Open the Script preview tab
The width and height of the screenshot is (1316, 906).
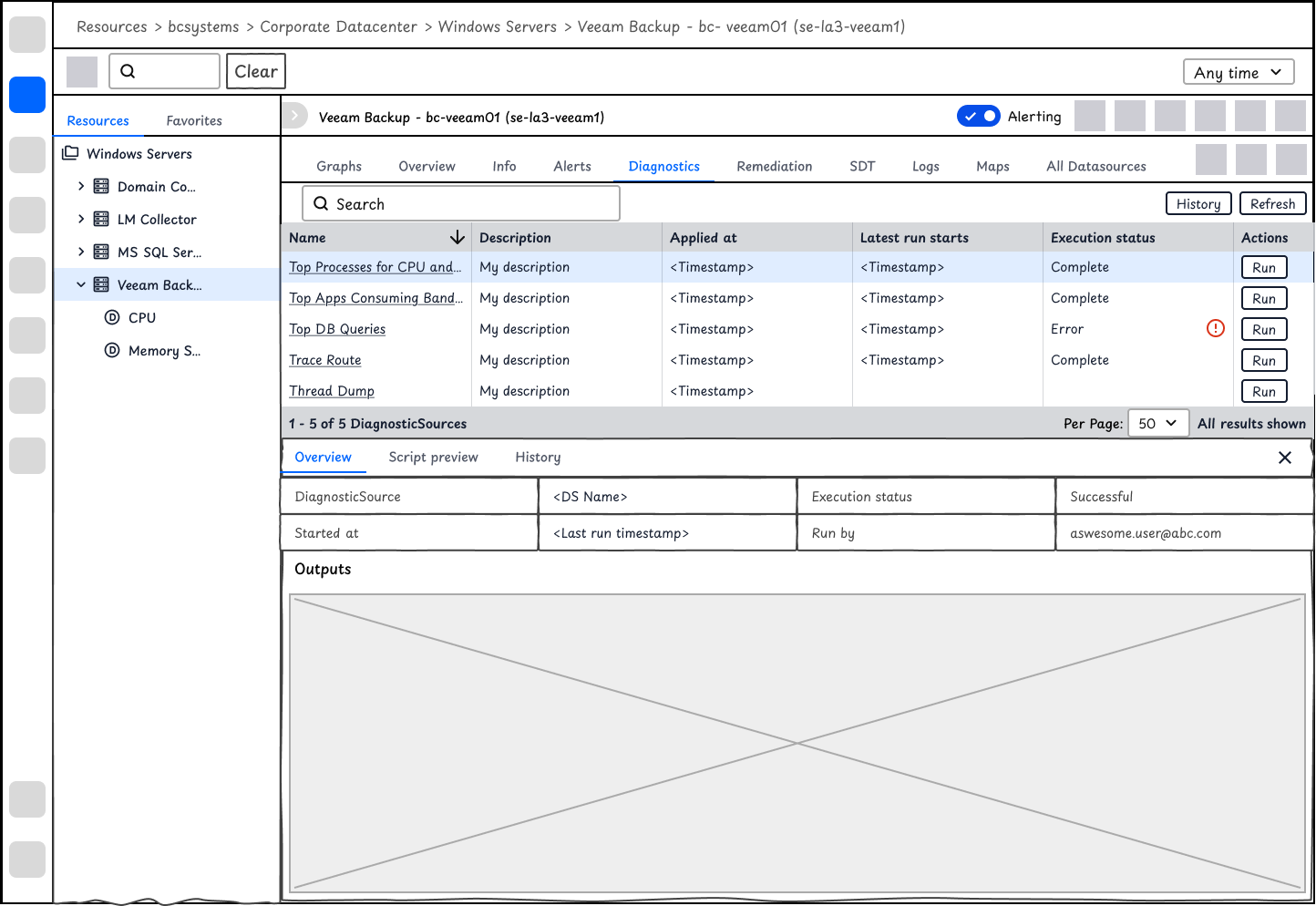point(433,457)
